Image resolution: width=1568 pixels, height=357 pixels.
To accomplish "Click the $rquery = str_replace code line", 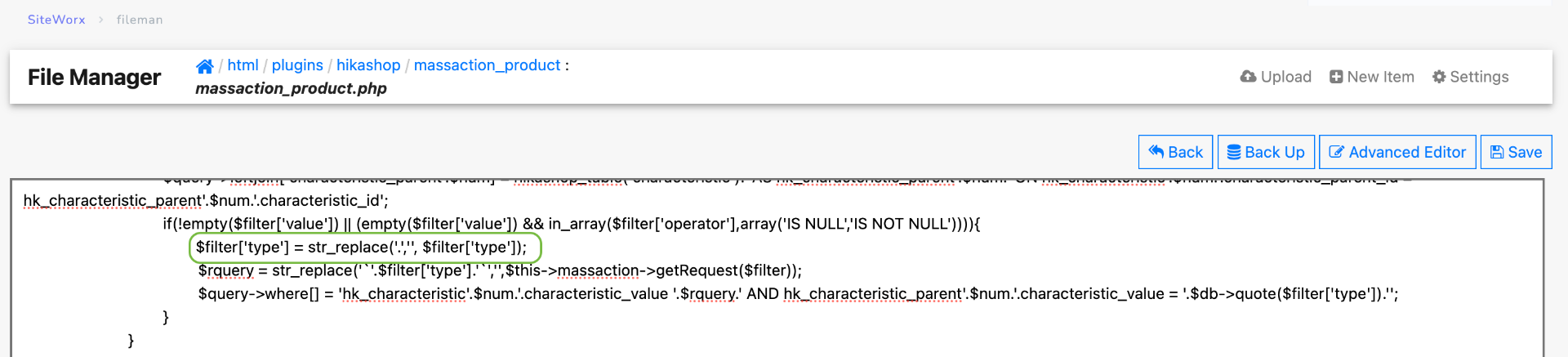I will pyautogui.click(x=500, y=270).
